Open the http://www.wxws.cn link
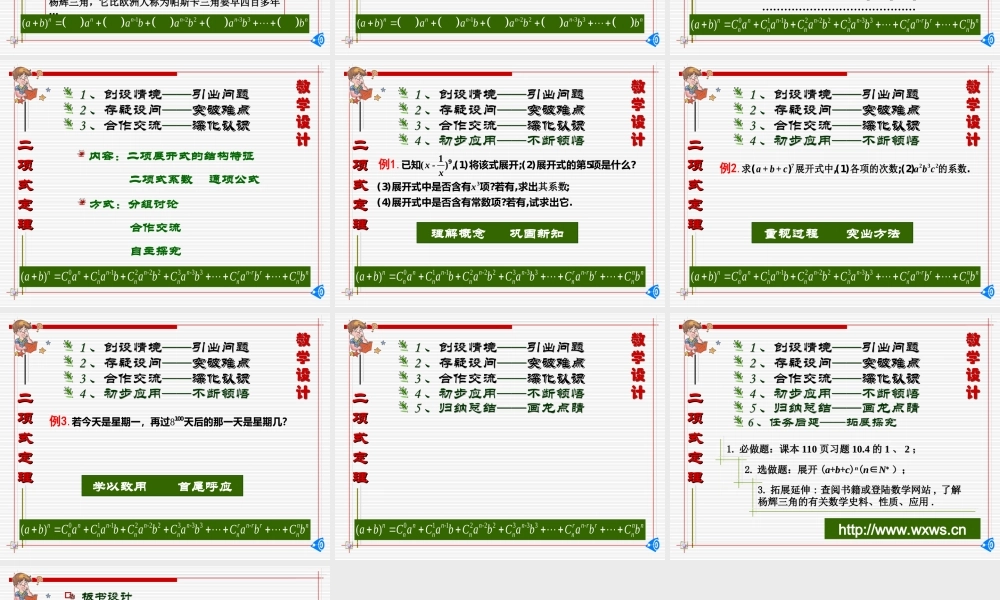This screenshot has height=600, width=1000. (x=902, y=529)
